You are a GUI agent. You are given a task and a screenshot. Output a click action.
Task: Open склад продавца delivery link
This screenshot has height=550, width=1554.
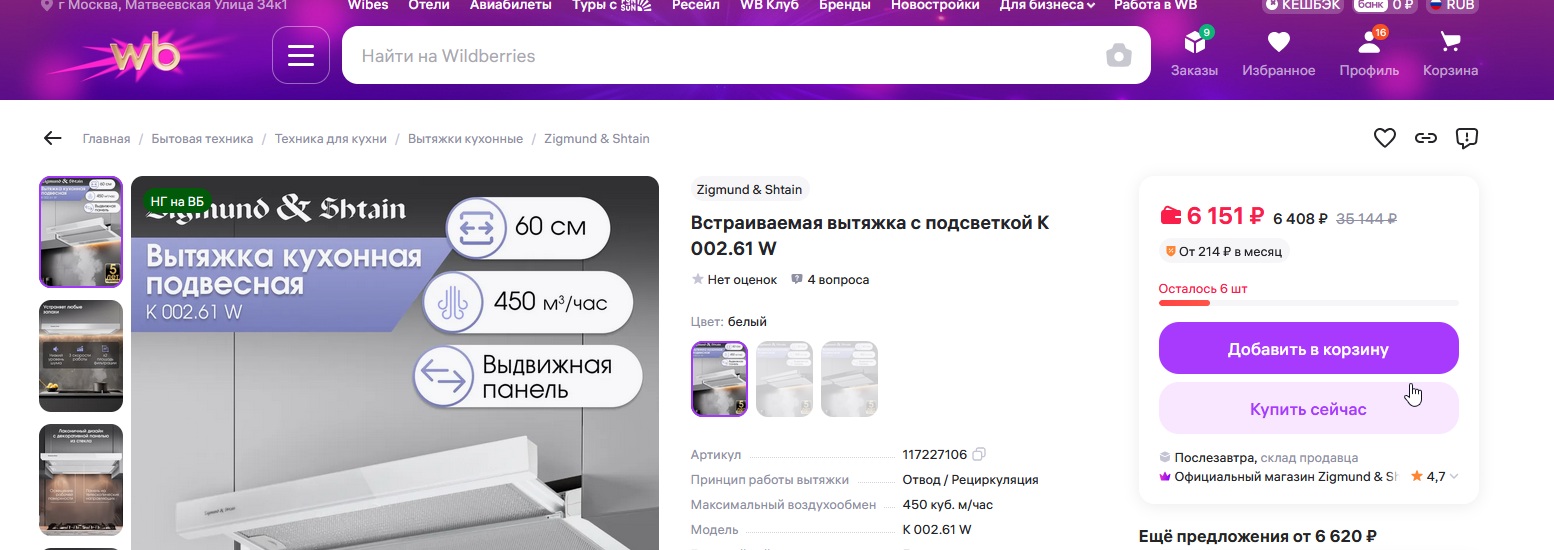tap(1309, 458)
